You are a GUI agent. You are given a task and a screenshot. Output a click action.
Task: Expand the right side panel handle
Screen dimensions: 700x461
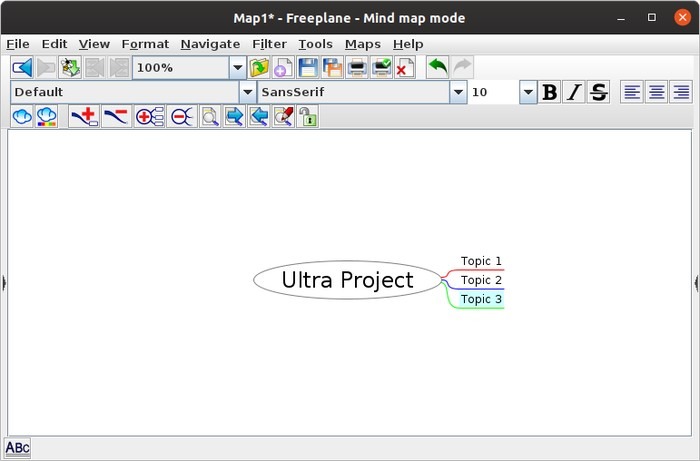(x=696, y=283)
